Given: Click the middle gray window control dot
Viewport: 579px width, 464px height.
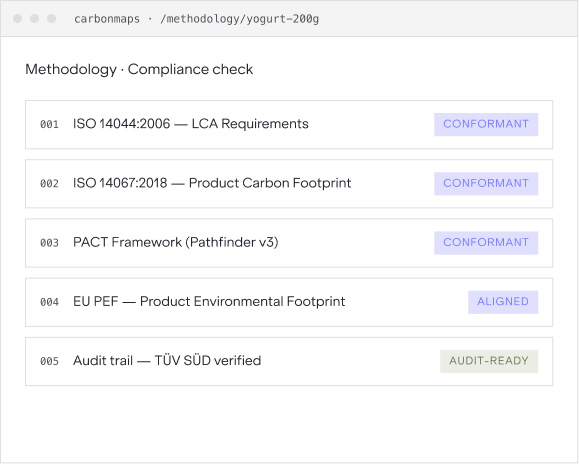Looking at the screenshot, I should [34, 18].
